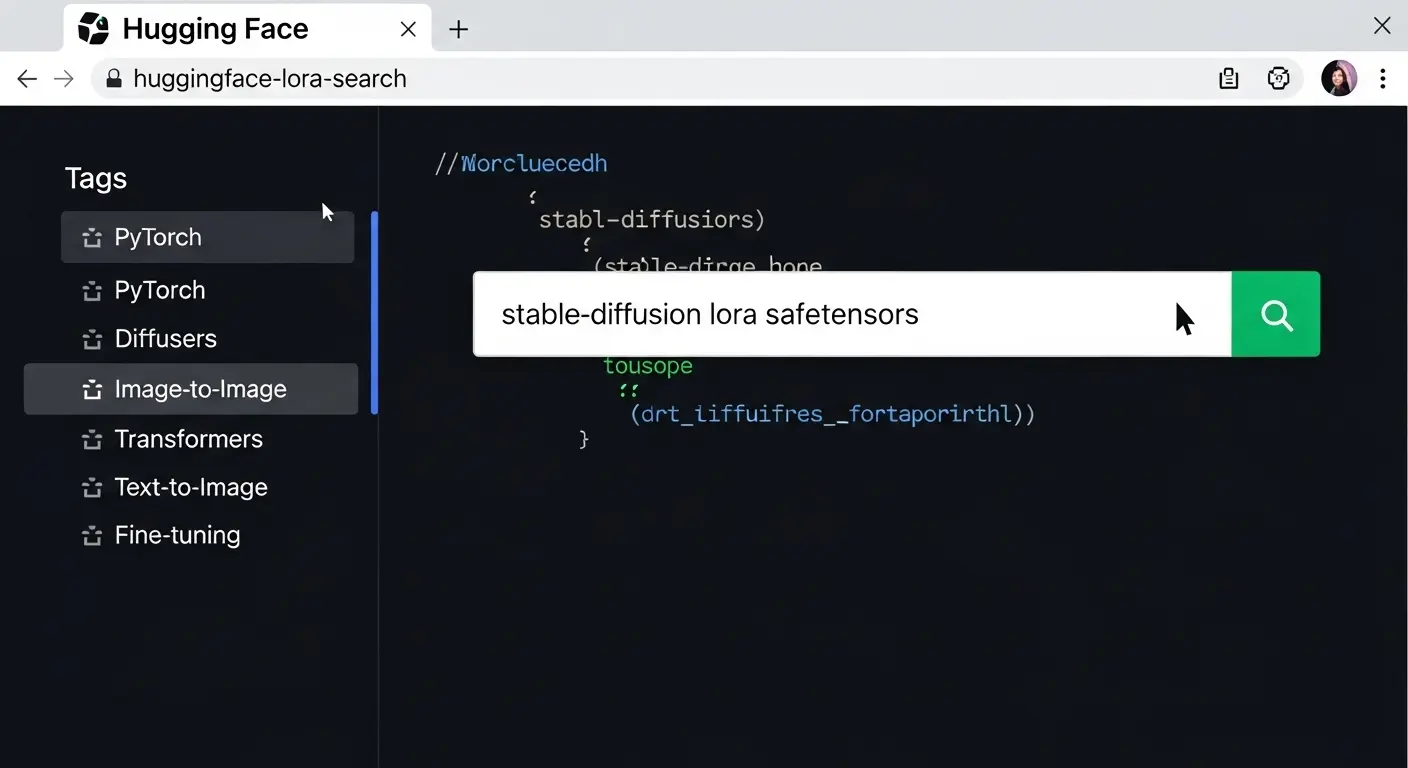
Task: Filter by the Text-to-Image tag
Action: [190, 487]
